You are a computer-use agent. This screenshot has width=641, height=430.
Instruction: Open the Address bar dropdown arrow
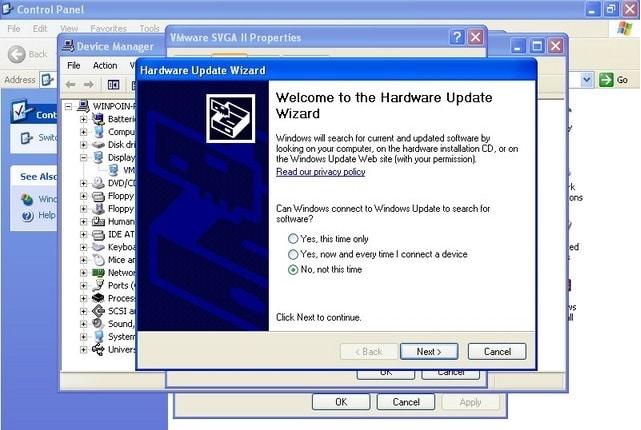tap(587, 80)
